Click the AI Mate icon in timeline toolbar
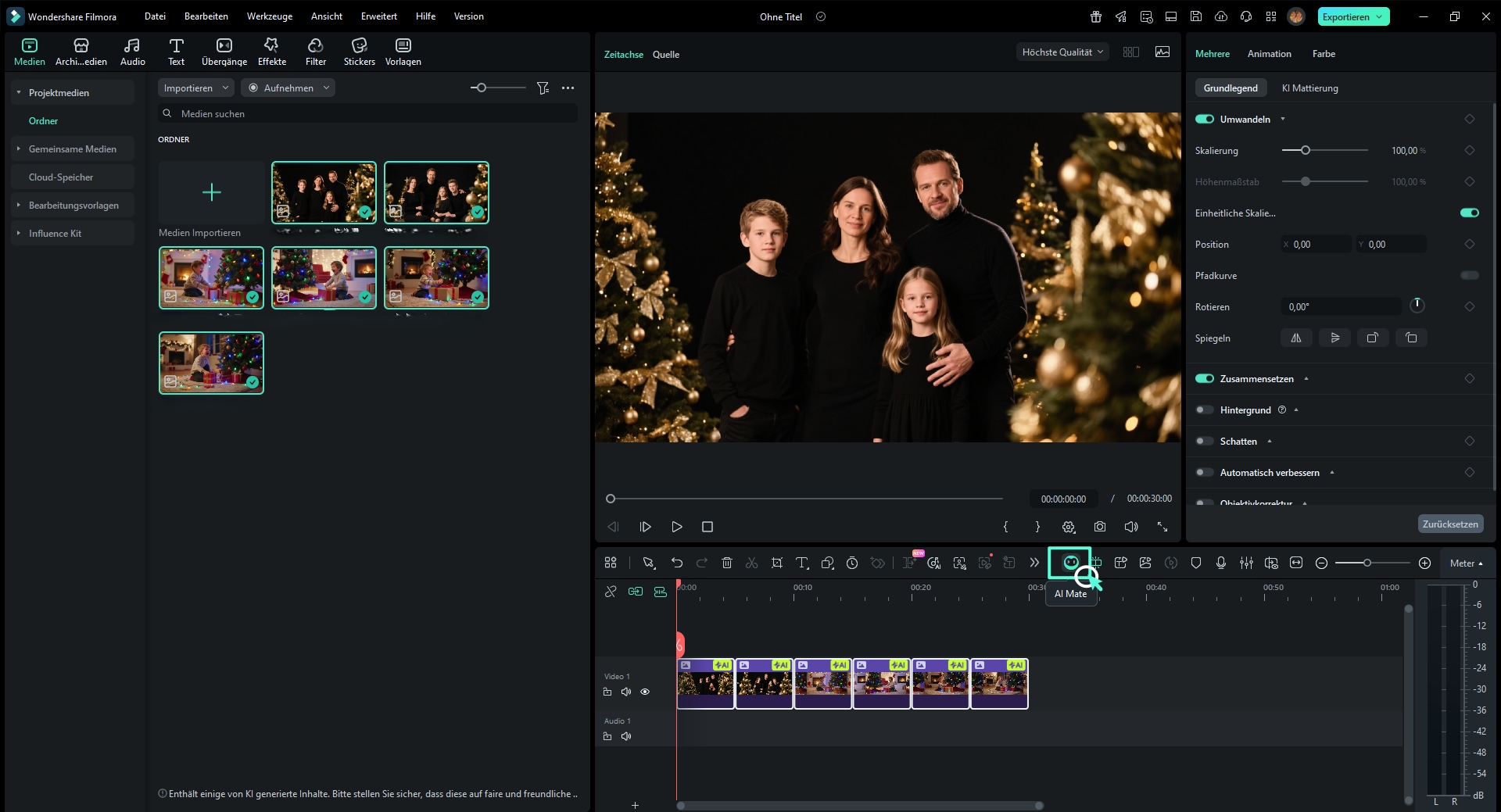 1069,563
